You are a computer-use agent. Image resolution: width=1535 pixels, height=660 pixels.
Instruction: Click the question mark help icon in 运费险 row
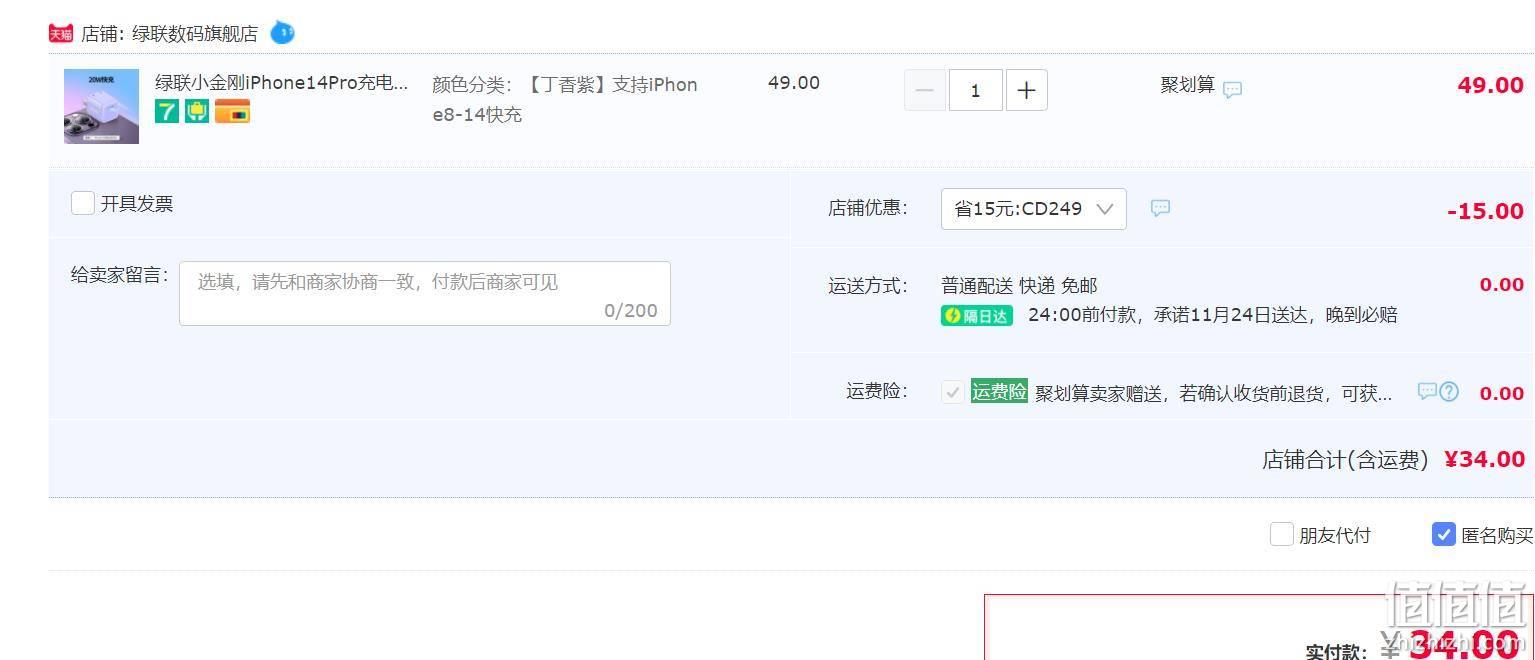[x=1449, y=391]
